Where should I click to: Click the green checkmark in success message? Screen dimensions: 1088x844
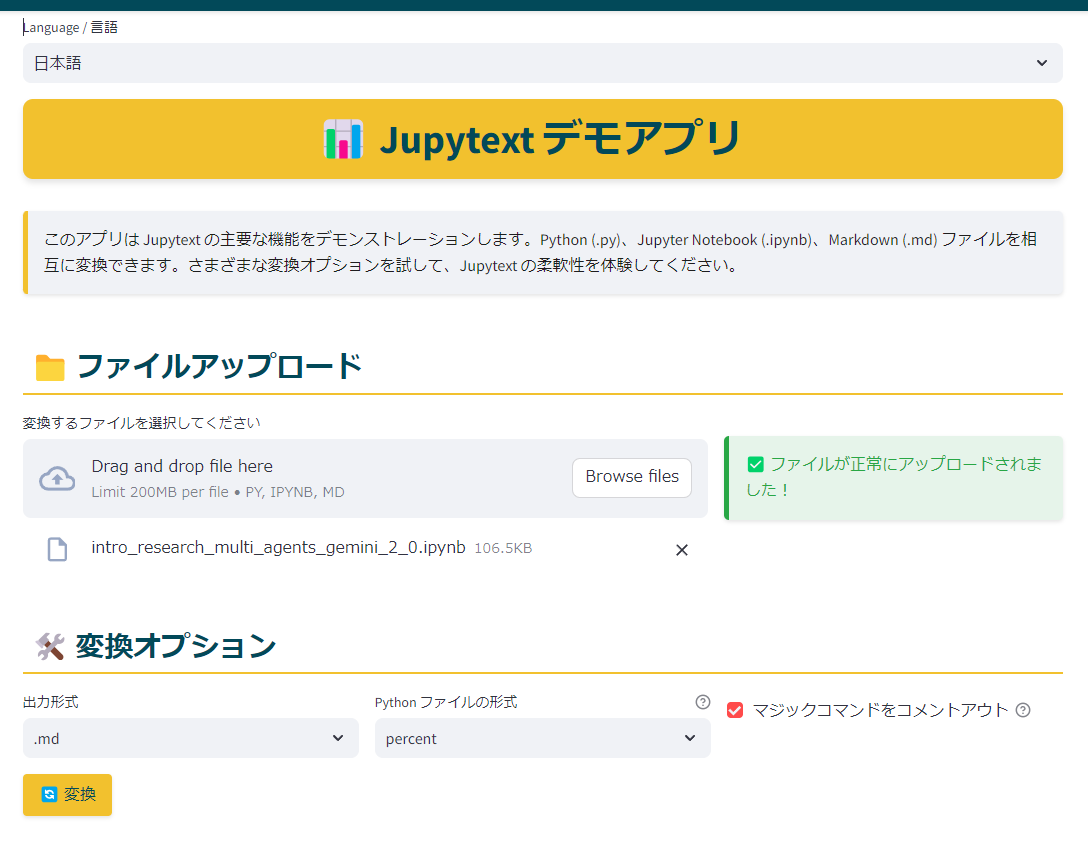pos(756,464)
